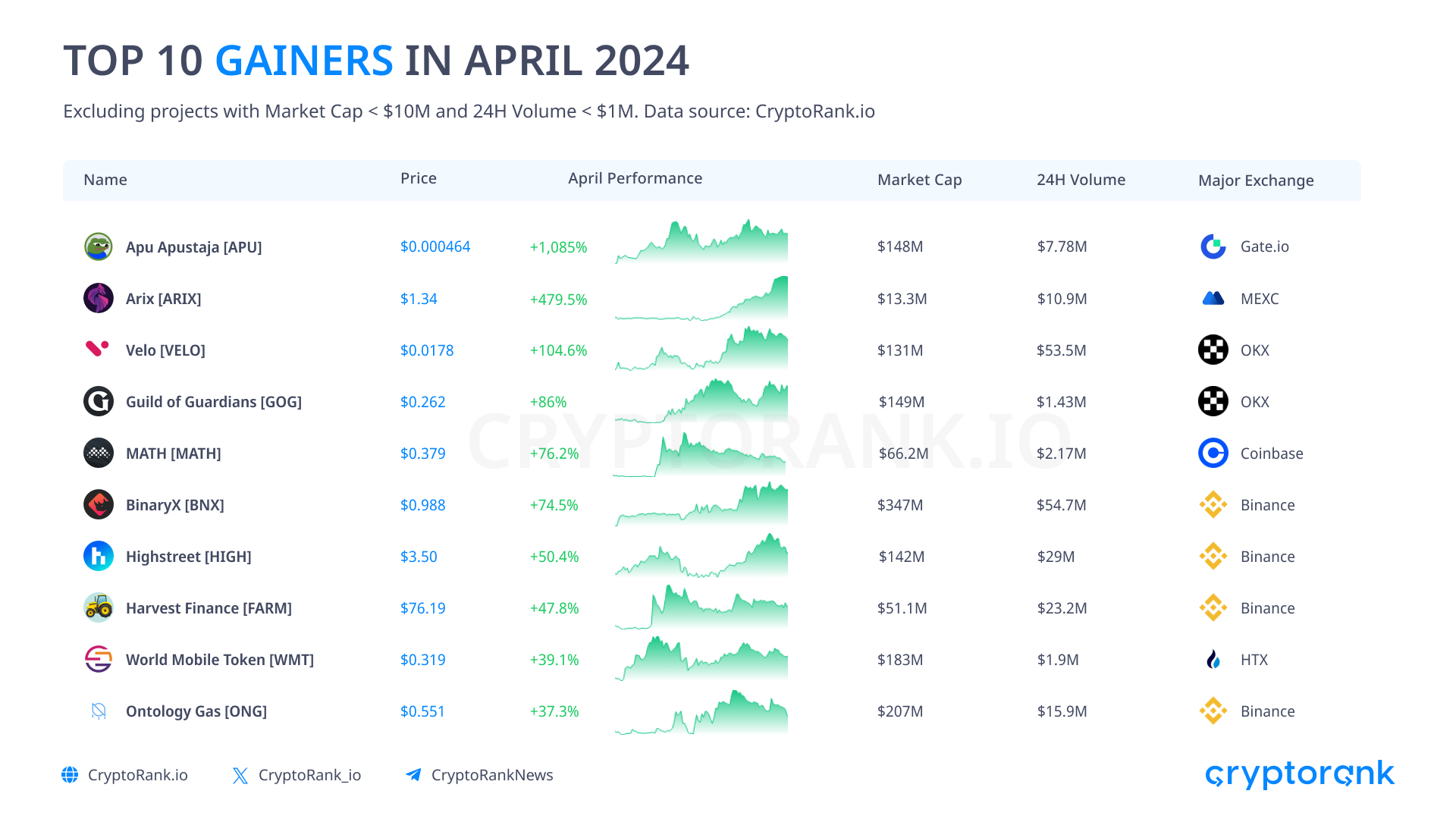1456x819 pixels.
Task: Click the Binance logo in Harvest Finance row
Action: 1213,607
